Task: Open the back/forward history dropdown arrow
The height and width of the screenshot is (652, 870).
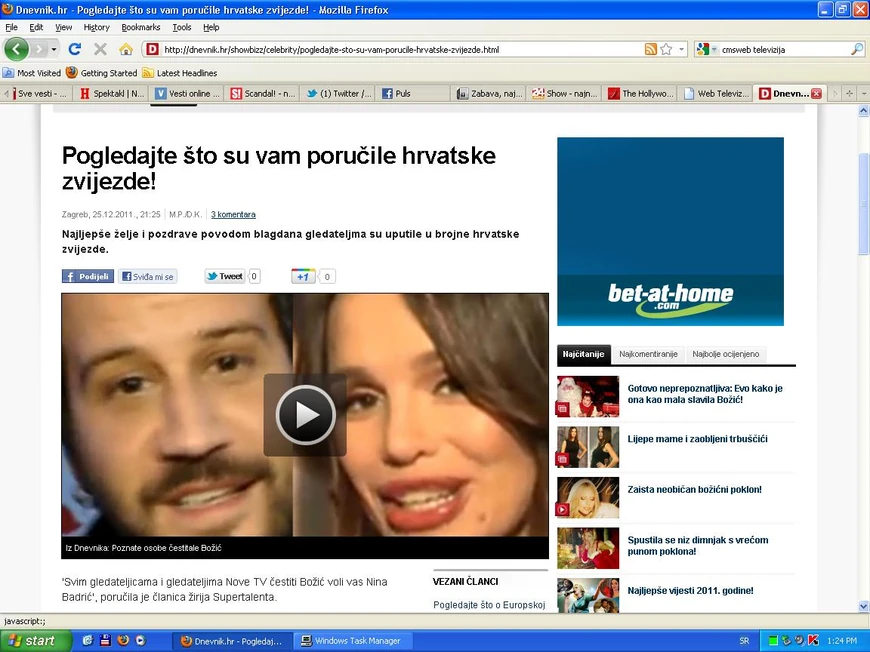Action: click(x=54, y=49)
